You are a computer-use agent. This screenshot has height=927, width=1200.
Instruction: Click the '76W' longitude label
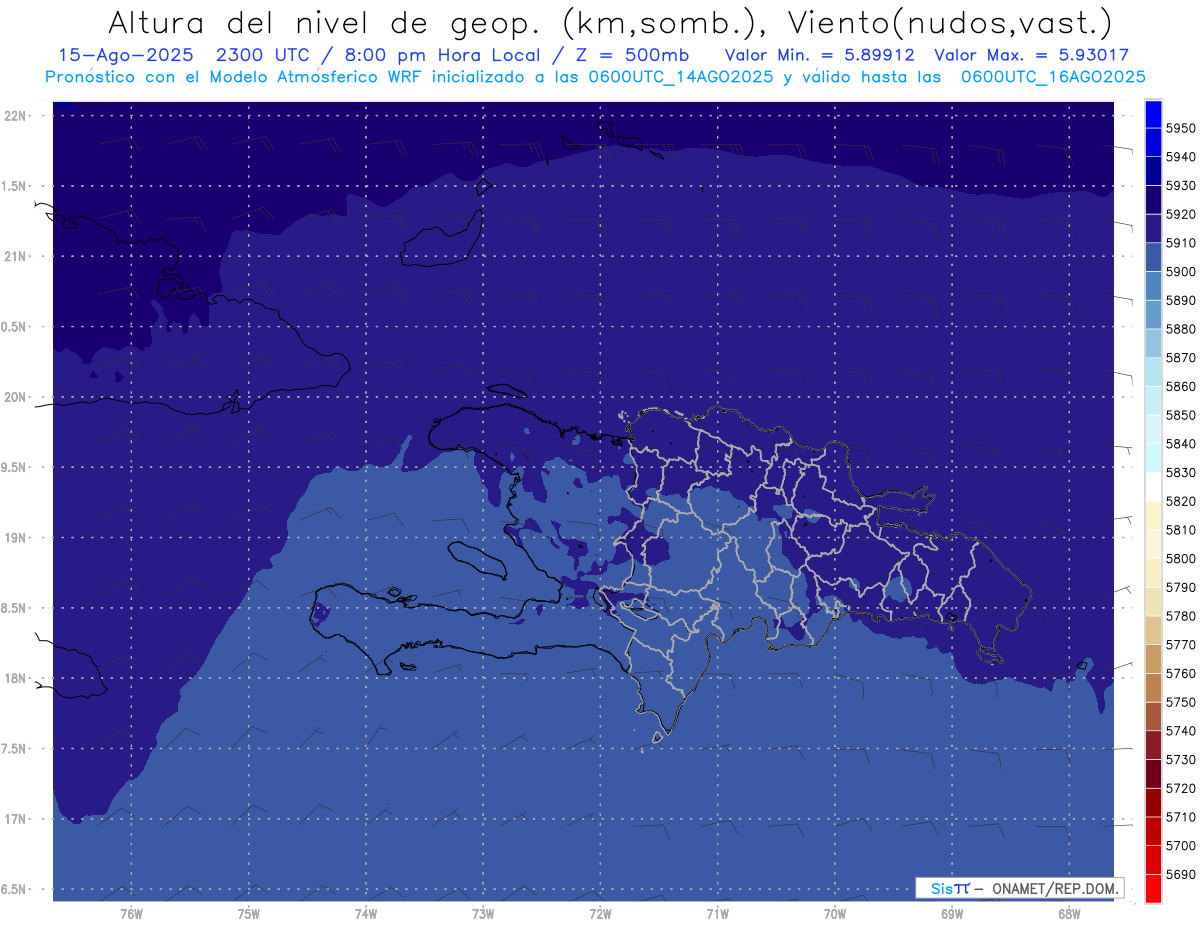click(131, 913)
